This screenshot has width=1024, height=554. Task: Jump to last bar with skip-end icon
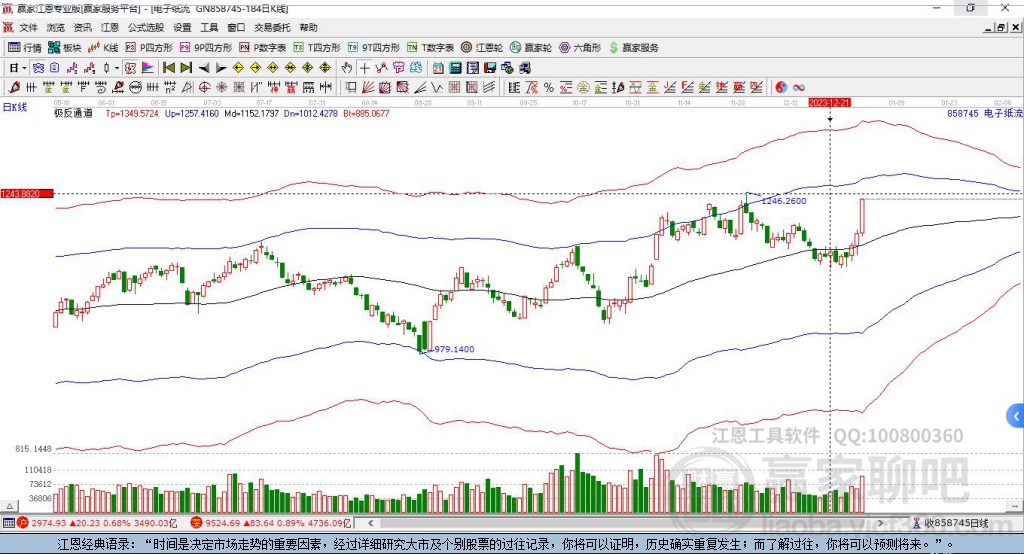pyautogui.click(x=186, y=68)
